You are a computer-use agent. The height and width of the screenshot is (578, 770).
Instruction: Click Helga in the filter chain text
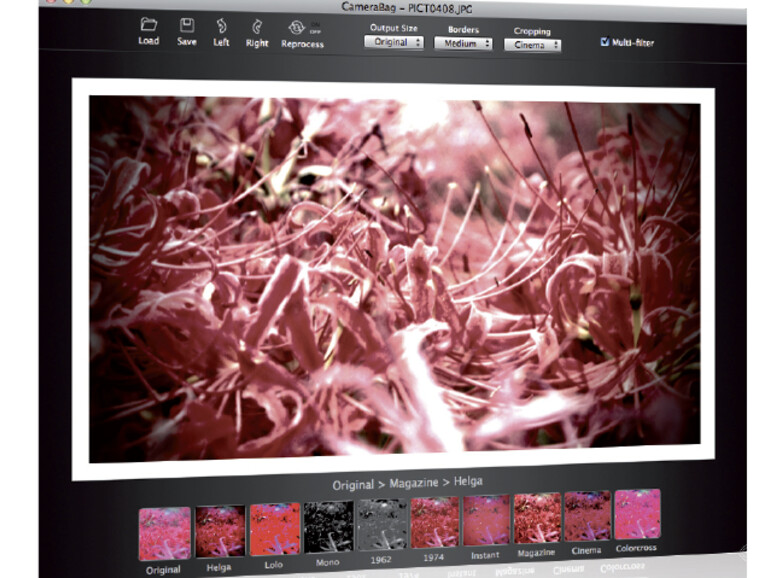click(x=468, y=481)
